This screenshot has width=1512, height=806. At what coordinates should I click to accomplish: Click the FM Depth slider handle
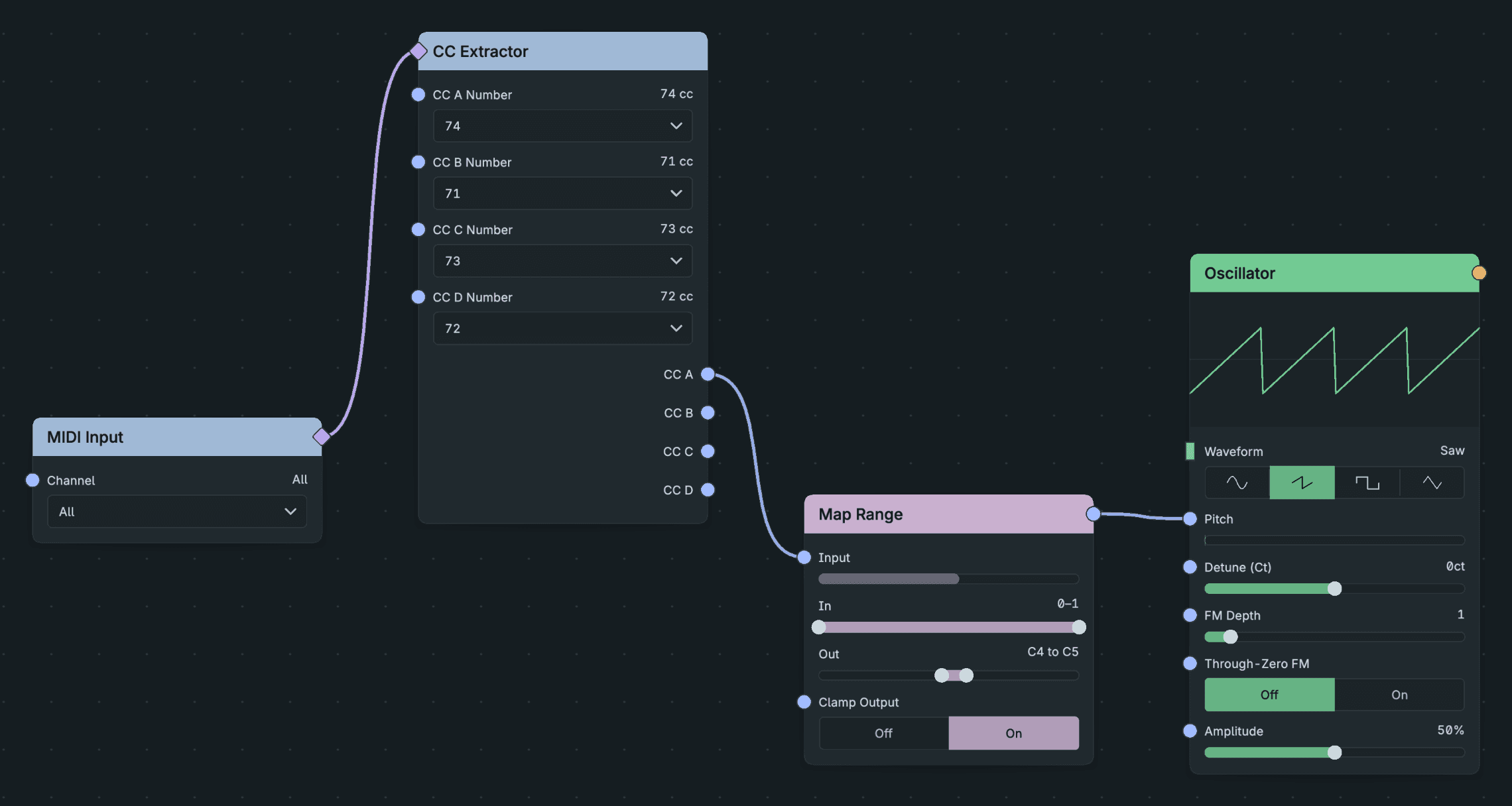[1230, 637]
